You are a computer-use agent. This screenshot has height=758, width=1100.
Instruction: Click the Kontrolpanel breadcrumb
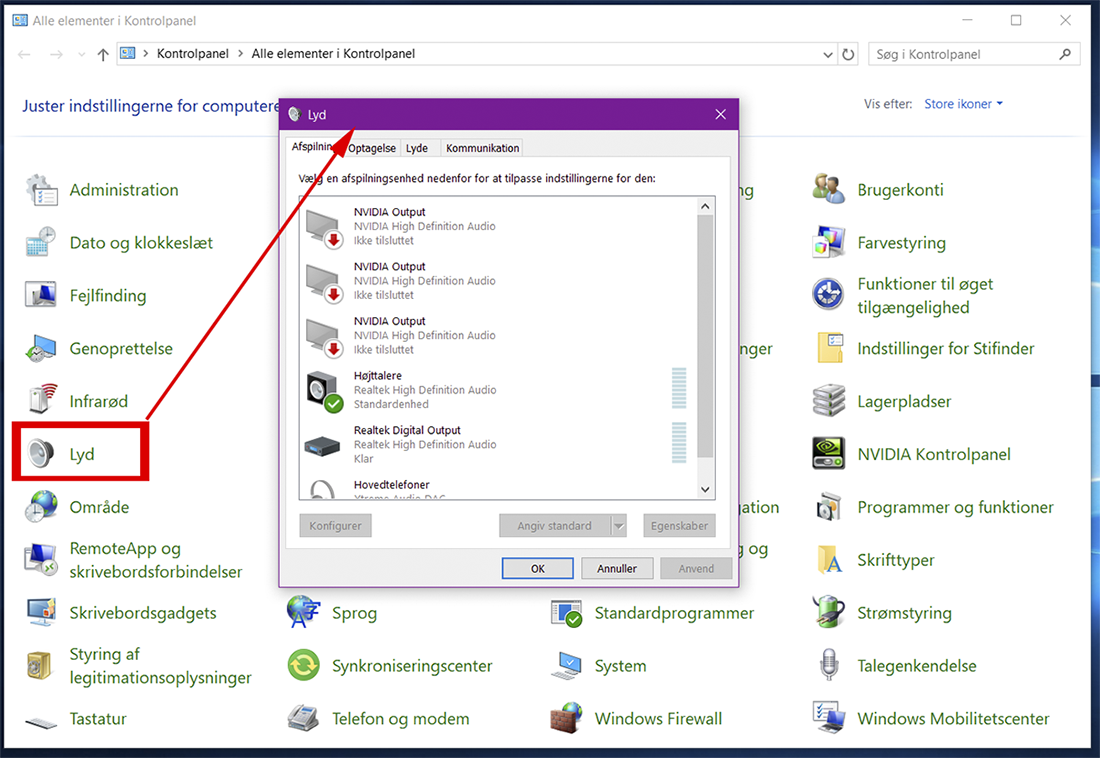192,53
